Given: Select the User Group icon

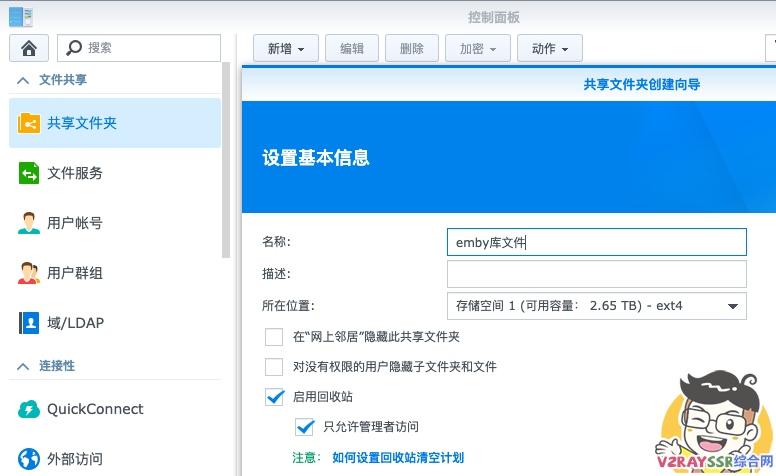Looking at the screenshot, I should pyautogui.click(x=29, y=273).
